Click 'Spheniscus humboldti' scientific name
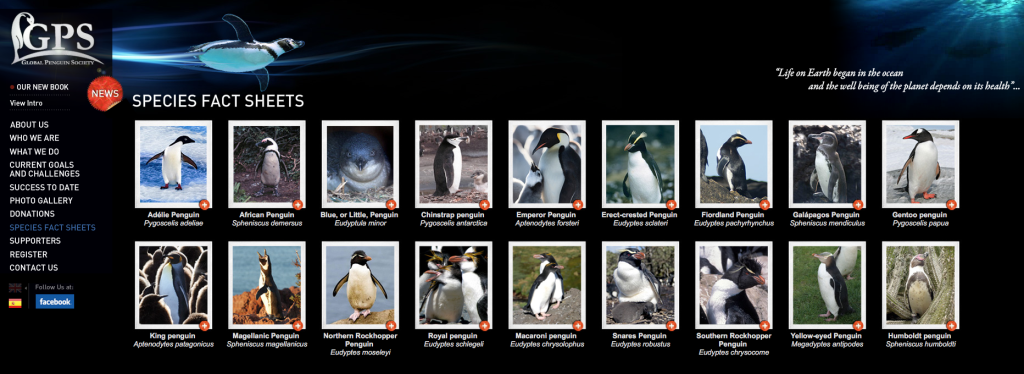This screenshot has width=1024, height=374. (920, 344)
